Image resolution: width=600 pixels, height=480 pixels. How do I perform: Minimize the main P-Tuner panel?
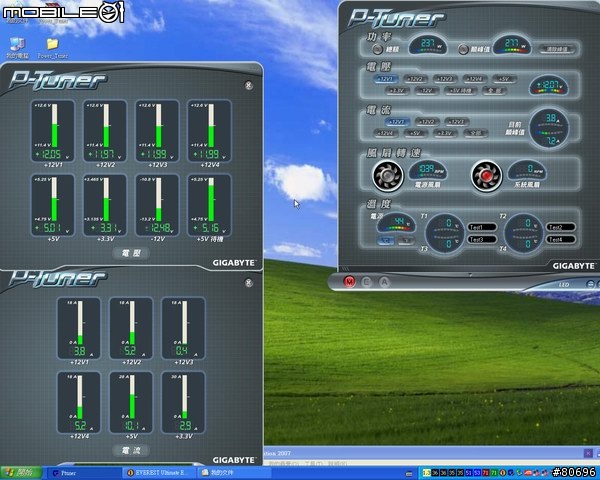[x=590, y=284]
